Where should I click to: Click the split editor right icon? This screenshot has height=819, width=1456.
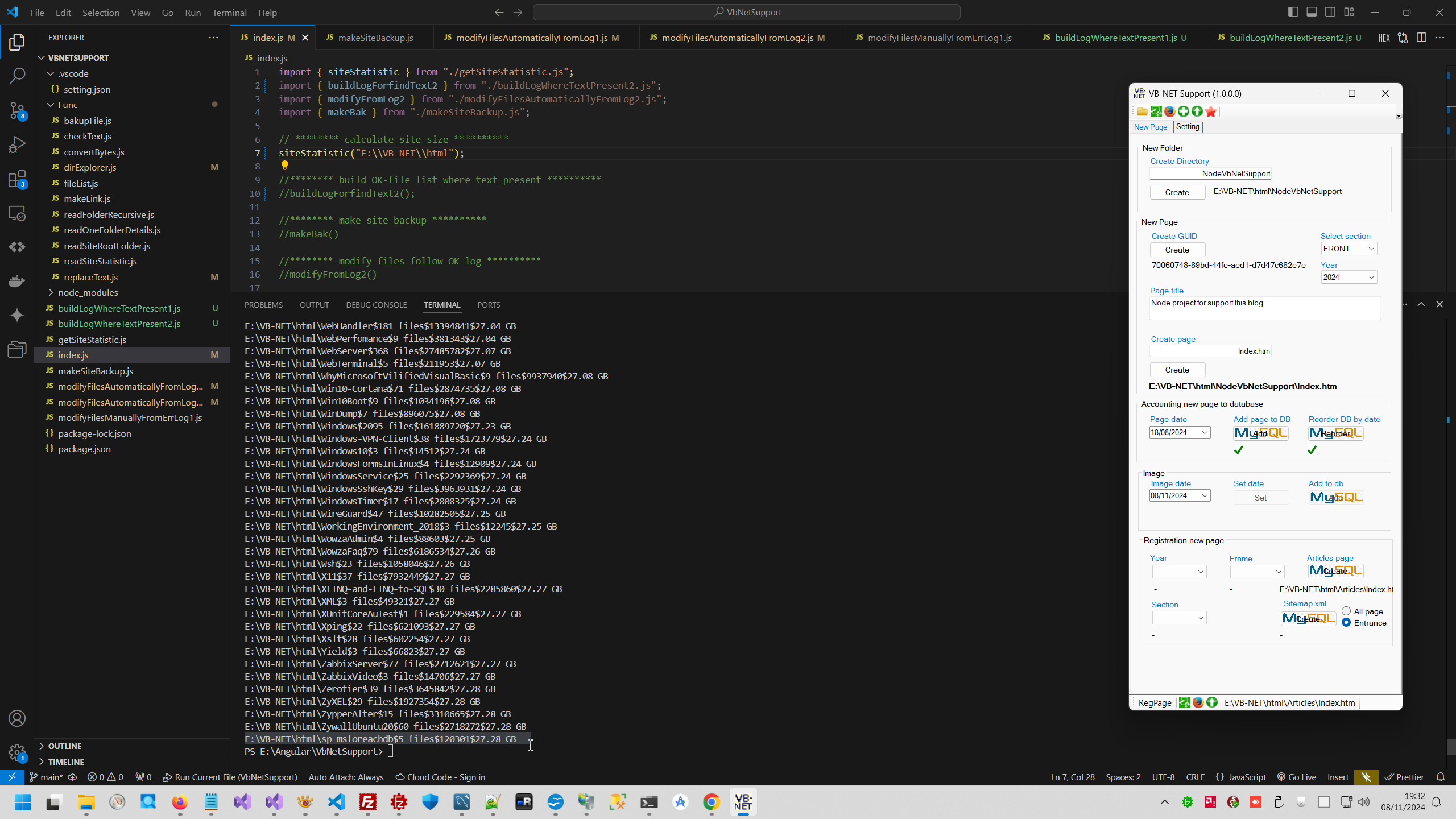pyautogui.click(x=1421, y=38)
